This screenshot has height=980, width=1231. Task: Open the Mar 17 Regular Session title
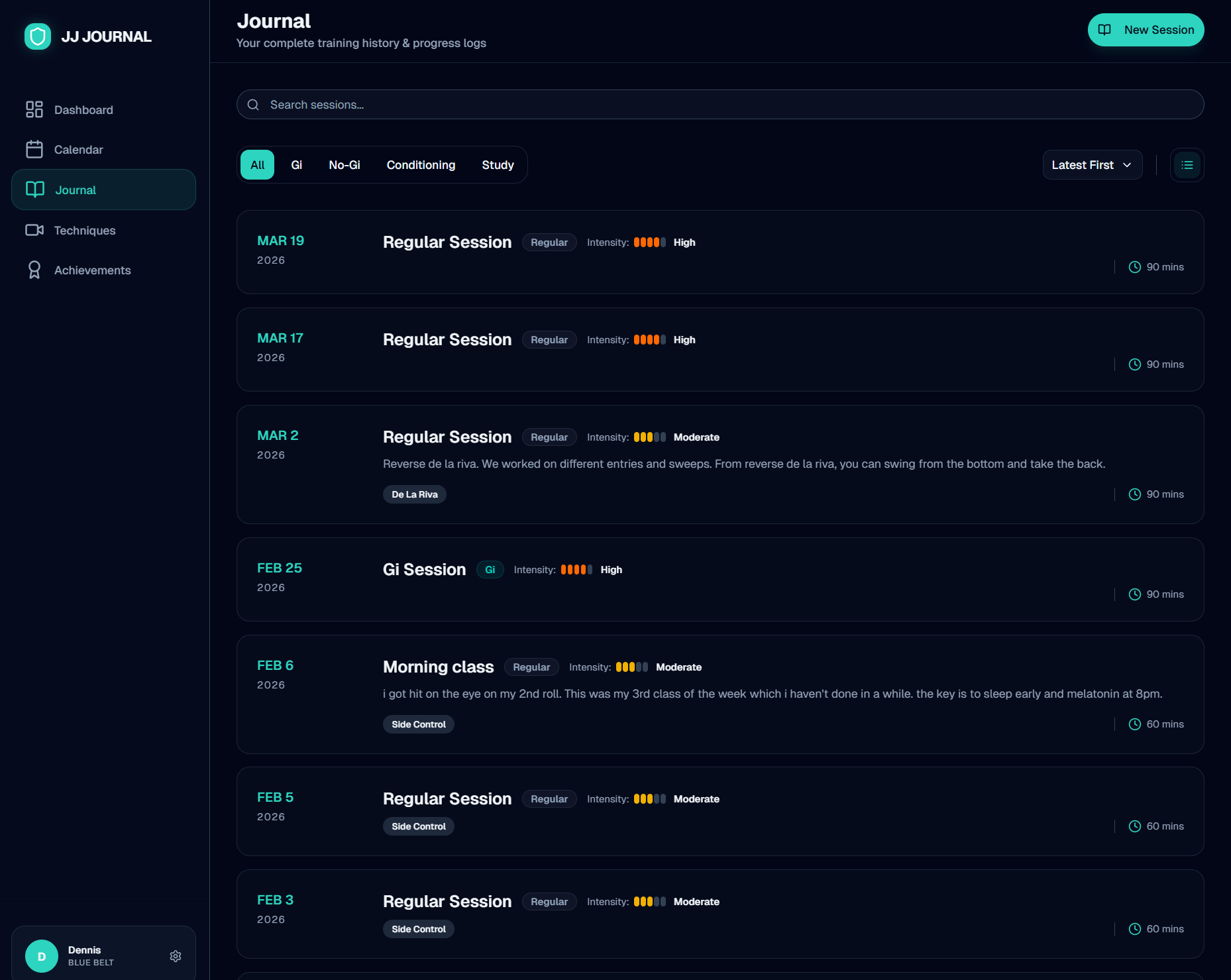pos(447,340)
